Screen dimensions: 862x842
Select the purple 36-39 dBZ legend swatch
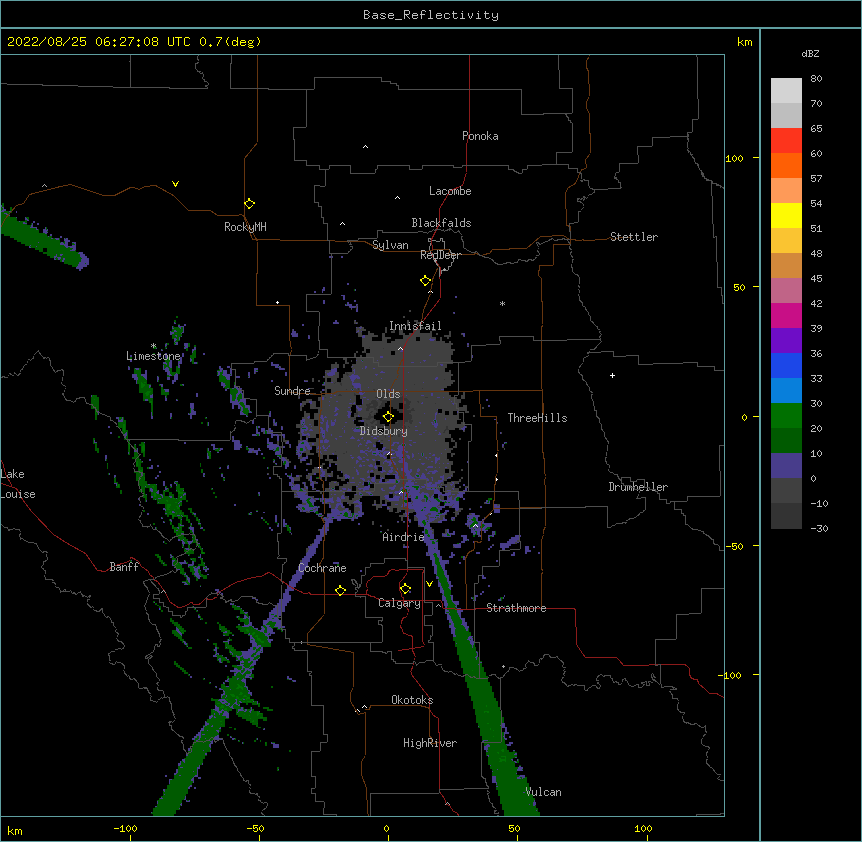[x=786, y=341]
